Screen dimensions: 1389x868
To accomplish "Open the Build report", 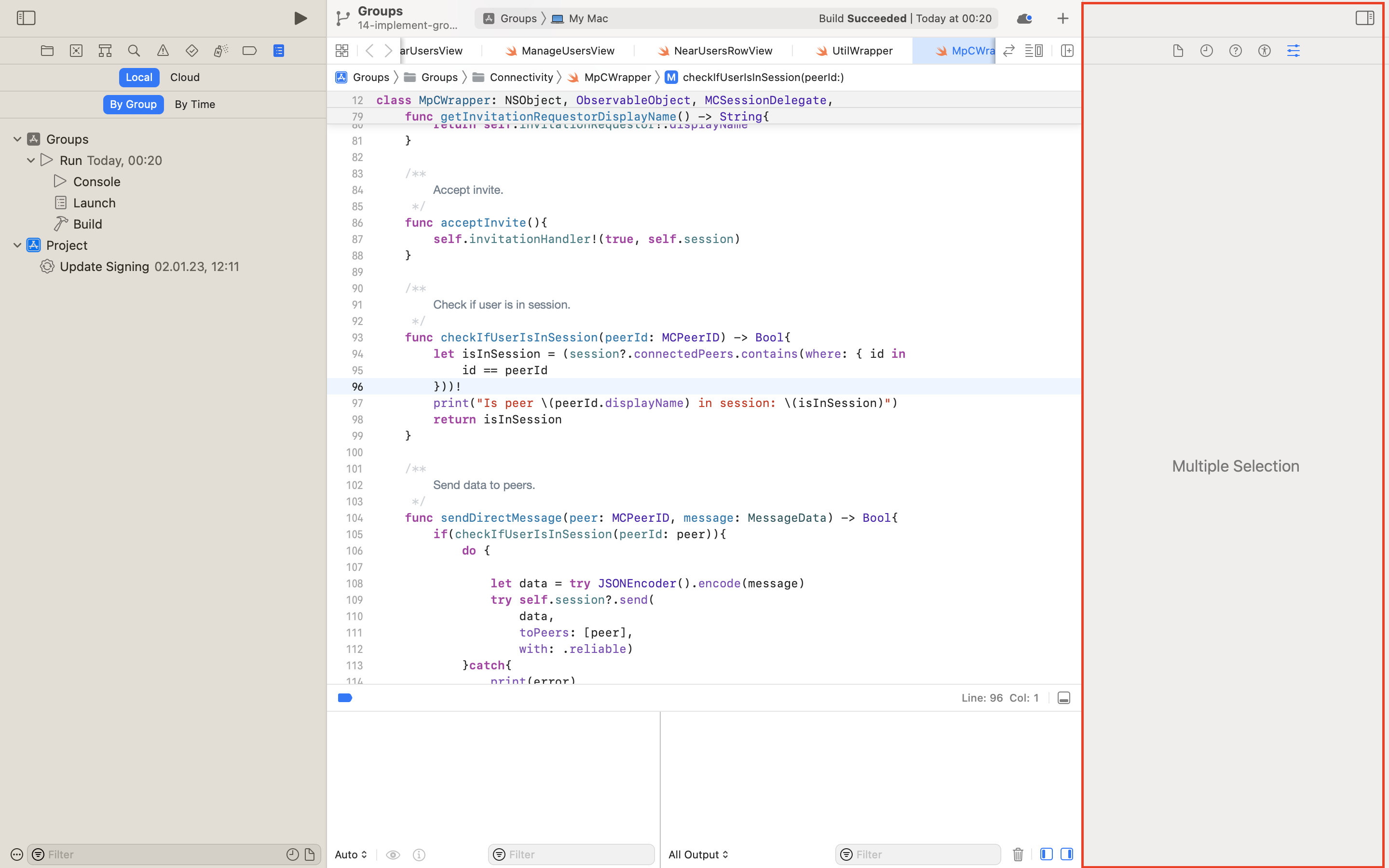I will point(87,224).
